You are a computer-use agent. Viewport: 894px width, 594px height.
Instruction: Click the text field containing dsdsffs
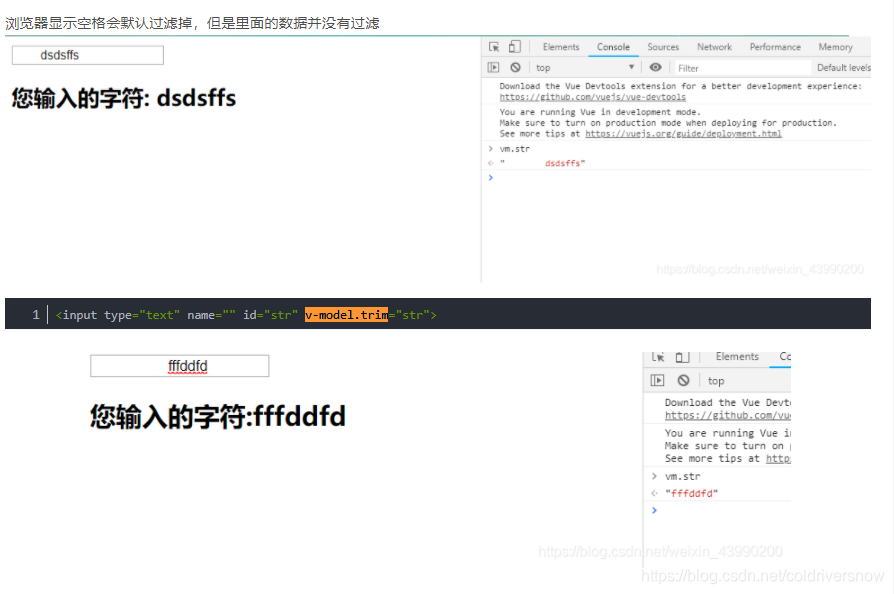tap(87, 55)
